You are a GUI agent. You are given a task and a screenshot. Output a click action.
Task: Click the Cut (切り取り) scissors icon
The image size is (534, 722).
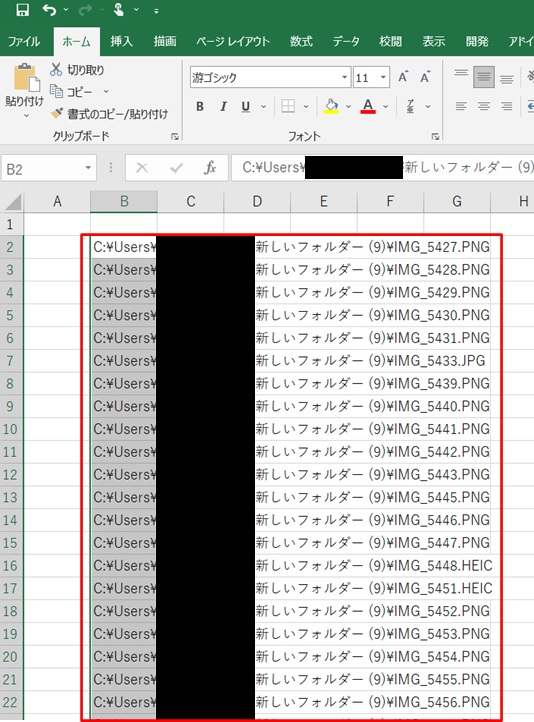pyautogui.click(x=56, y=70)
